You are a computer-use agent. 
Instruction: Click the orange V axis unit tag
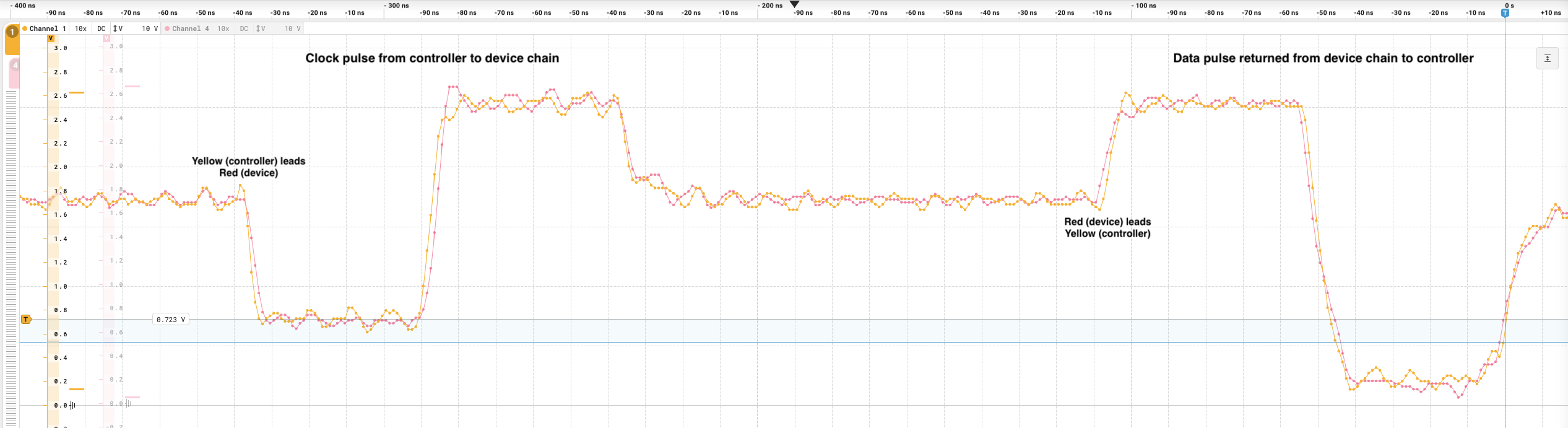coord(51,38)
